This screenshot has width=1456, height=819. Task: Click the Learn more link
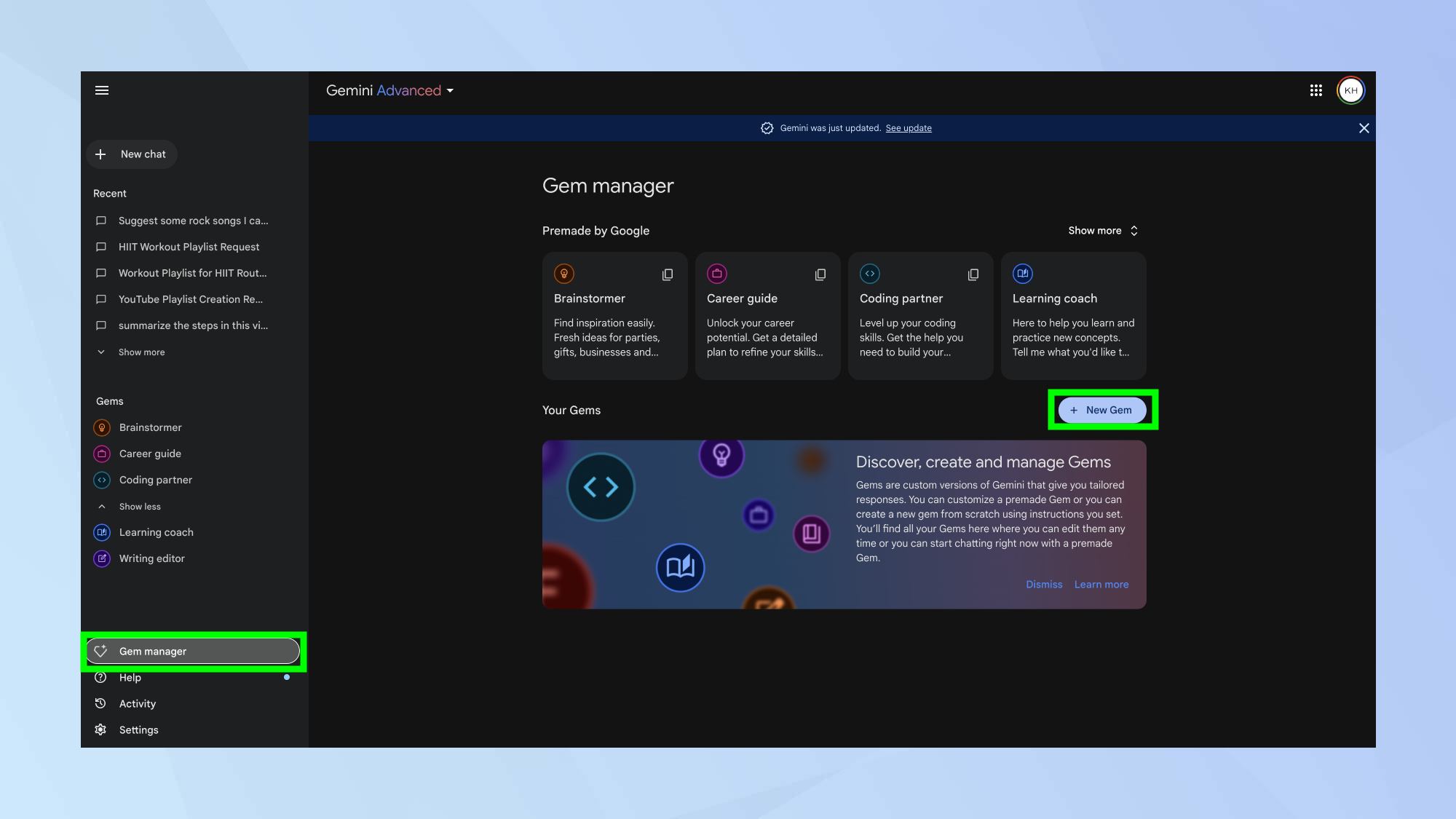pos(1101,585)
